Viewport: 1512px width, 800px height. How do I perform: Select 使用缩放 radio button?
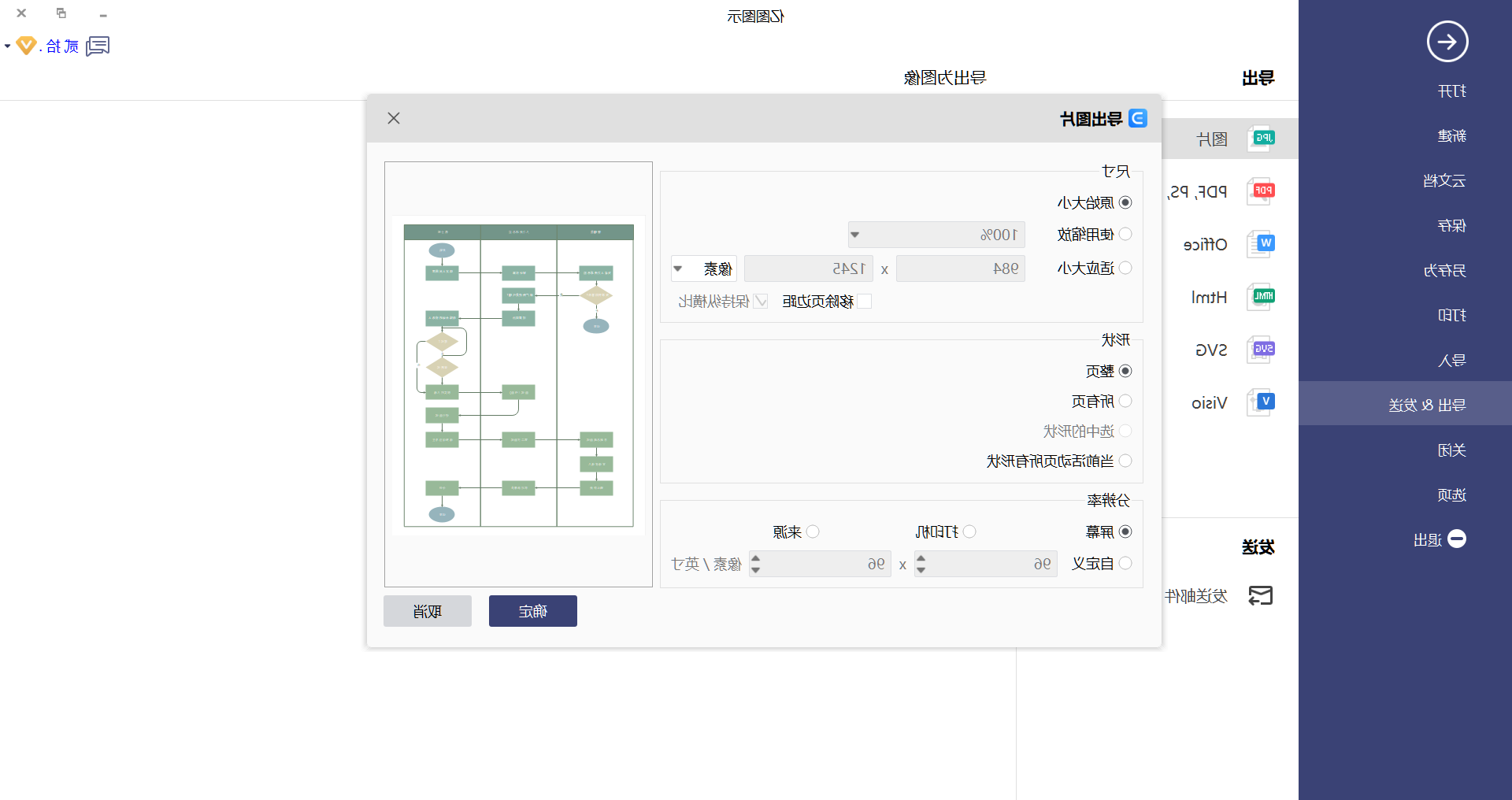(1125, 234)
